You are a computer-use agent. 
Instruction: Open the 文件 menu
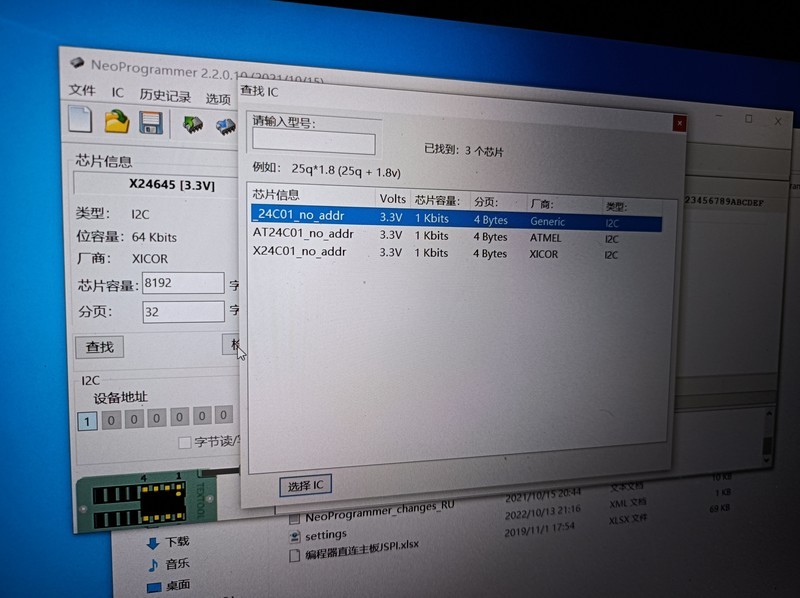82,91
